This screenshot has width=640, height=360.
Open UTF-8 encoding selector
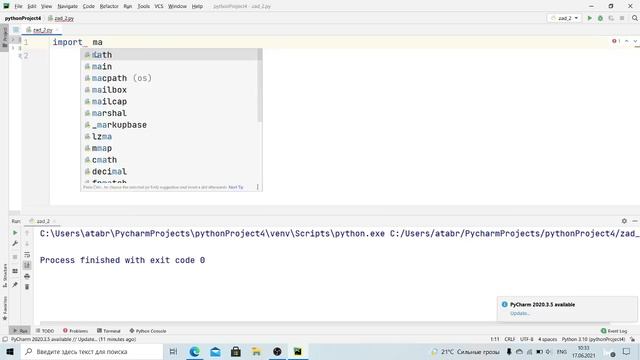tap(527, 339)
